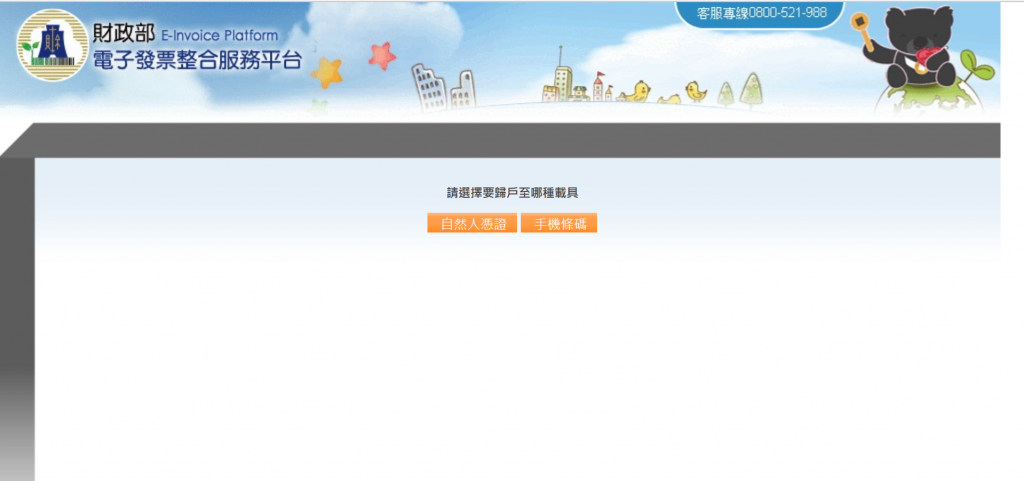Click the tall building with antenna
Image resolution: width=1024 pixels, height=481 pixels.
click(562, 73)
